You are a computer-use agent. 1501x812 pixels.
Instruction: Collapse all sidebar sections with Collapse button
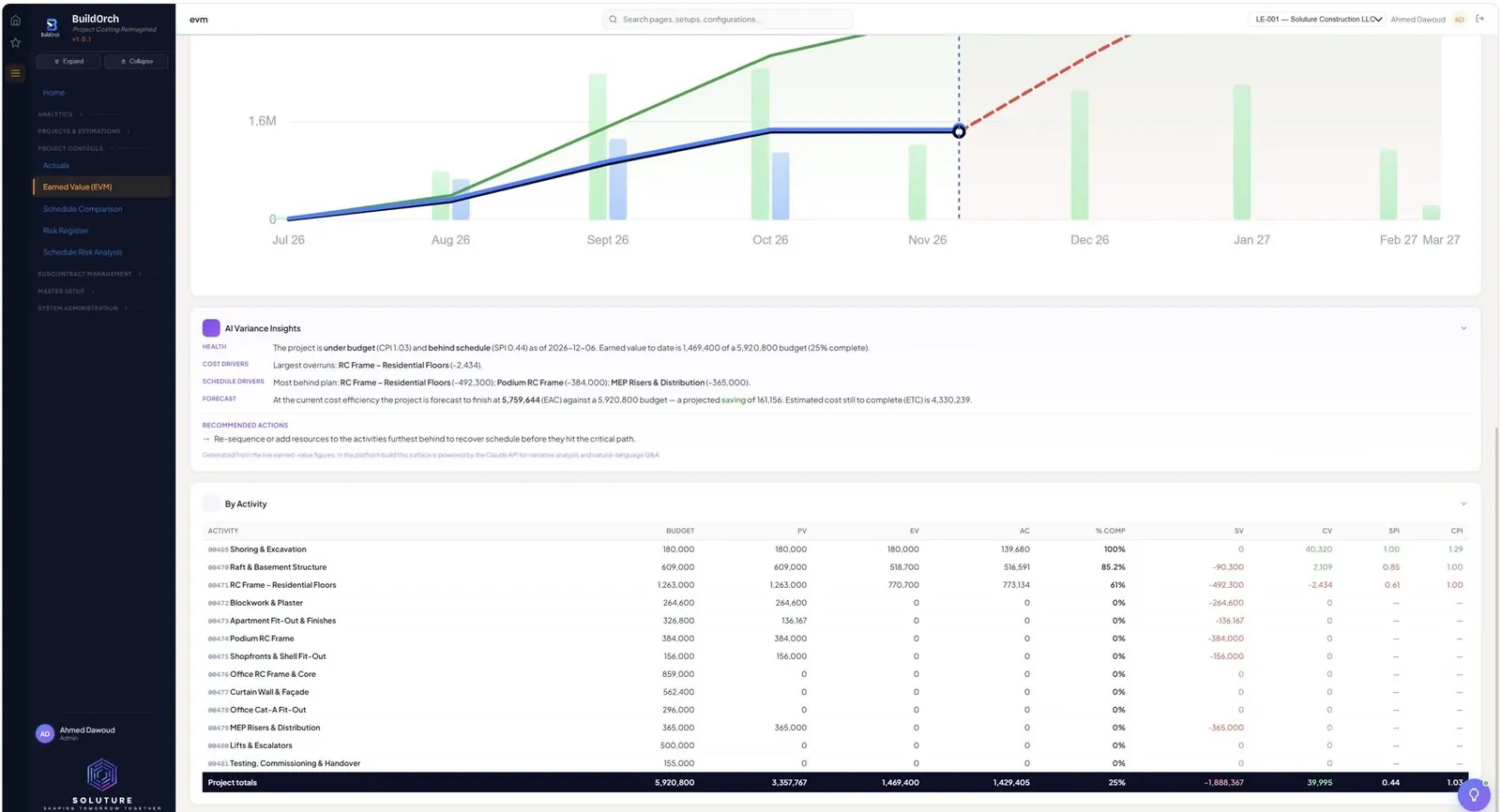pos(136,61)
